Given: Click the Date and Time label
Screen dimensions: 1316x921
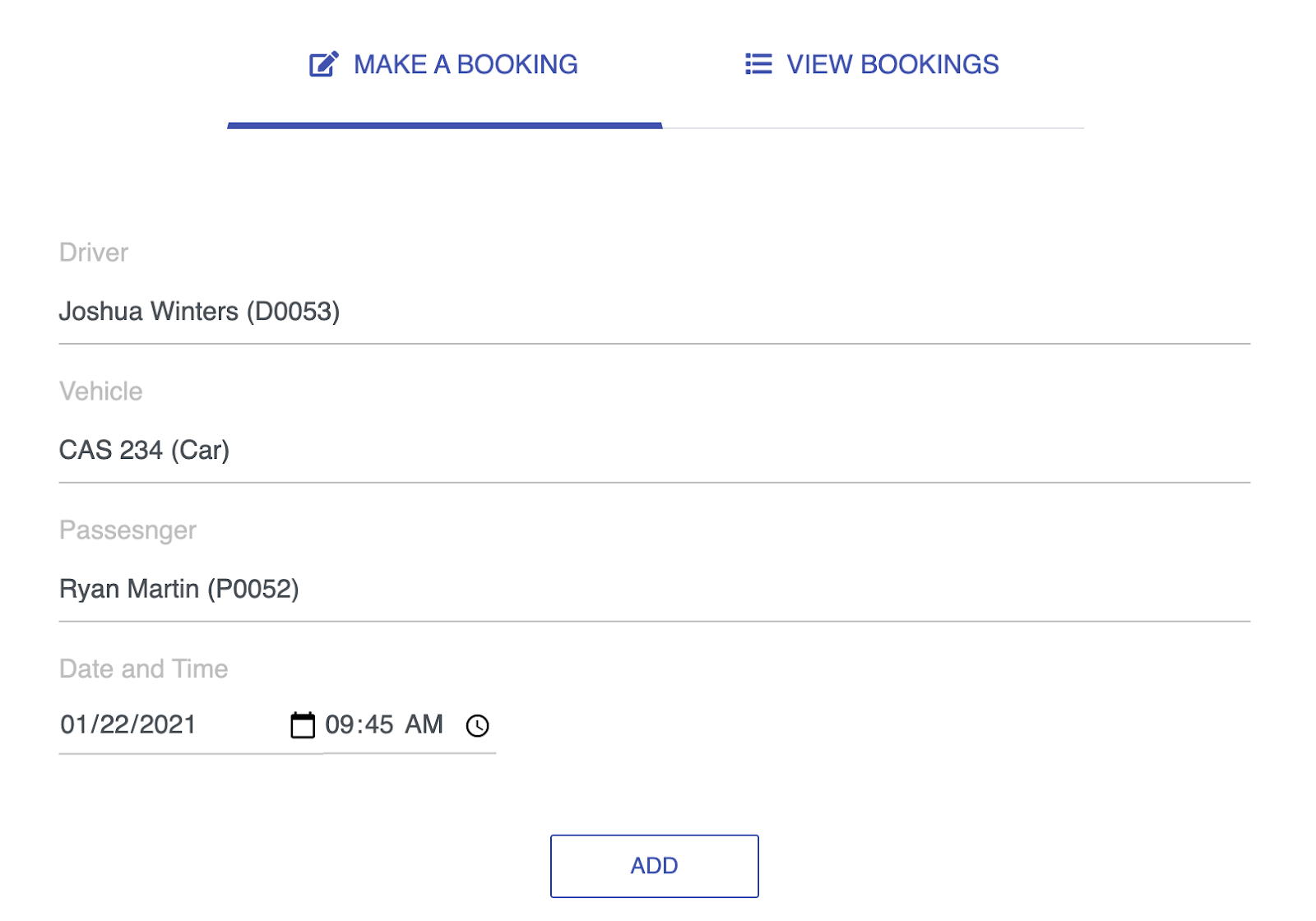Looking at the screenshot, I should pyautogui.click(x=143, y=669).
